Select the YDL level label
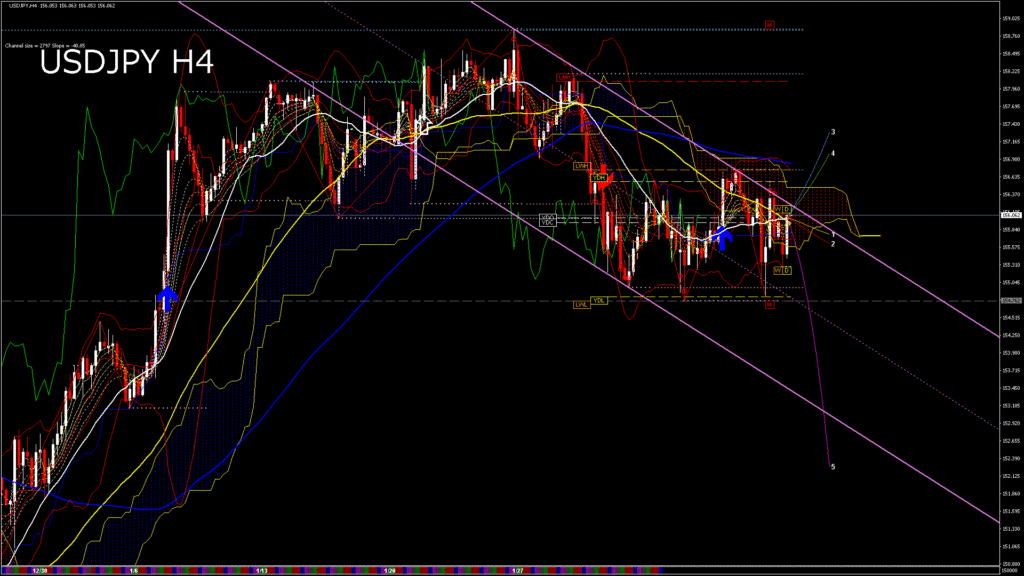This screenshot has width=1024, height=576. 598,300
